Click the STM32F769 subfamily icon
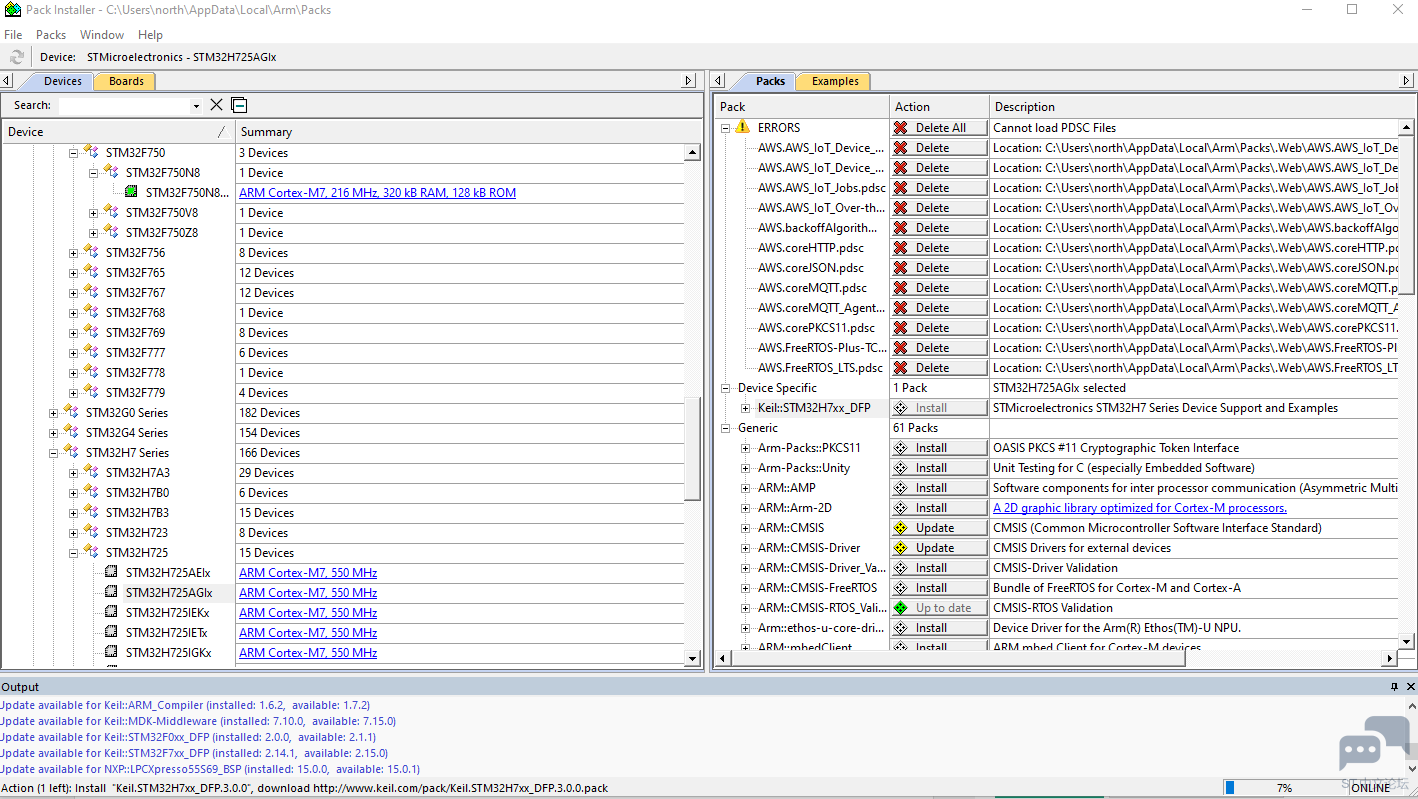This screenshot has height=799, width=1418. 91,332
